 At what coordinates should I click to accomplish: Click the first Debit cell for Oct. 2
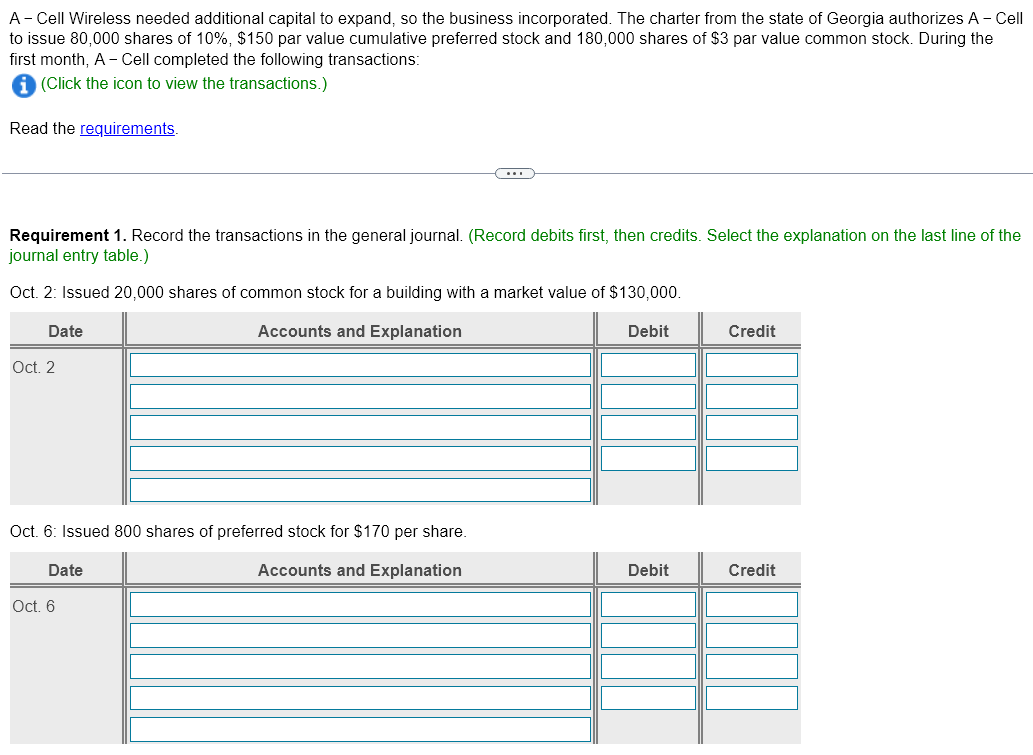[647, 364]
